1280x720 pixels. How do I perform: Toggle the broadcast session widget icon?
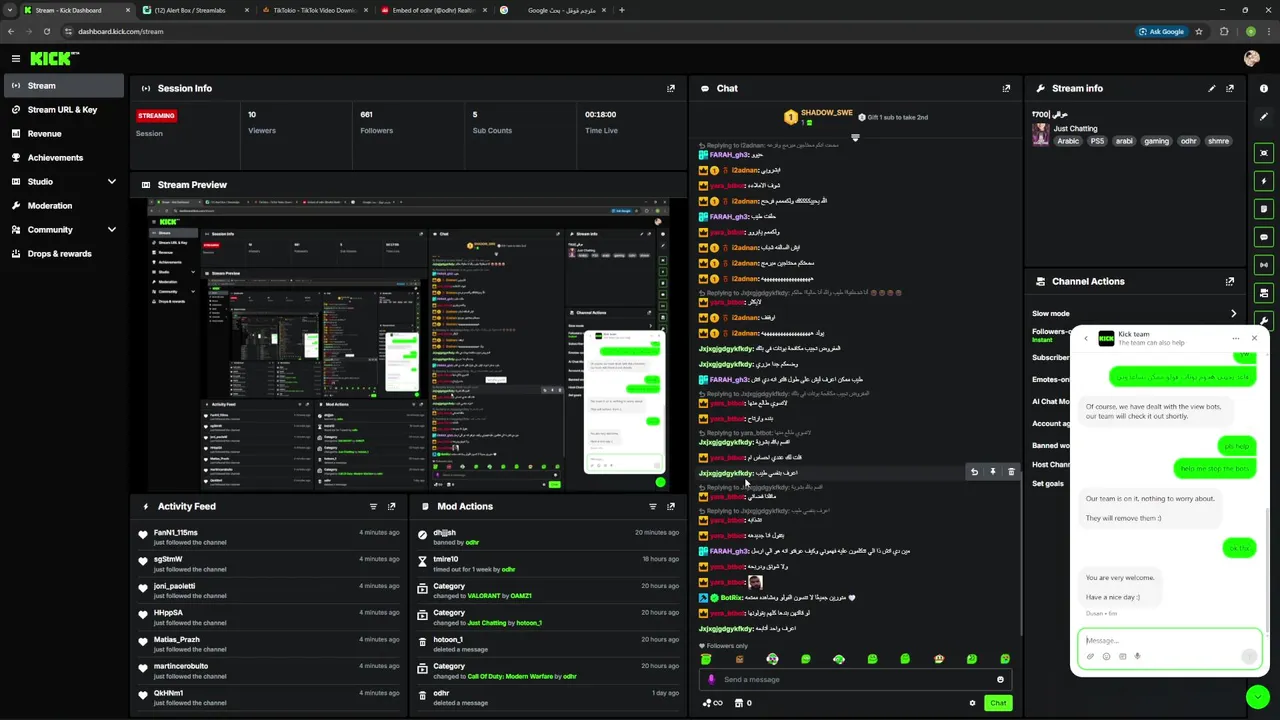1264,265
